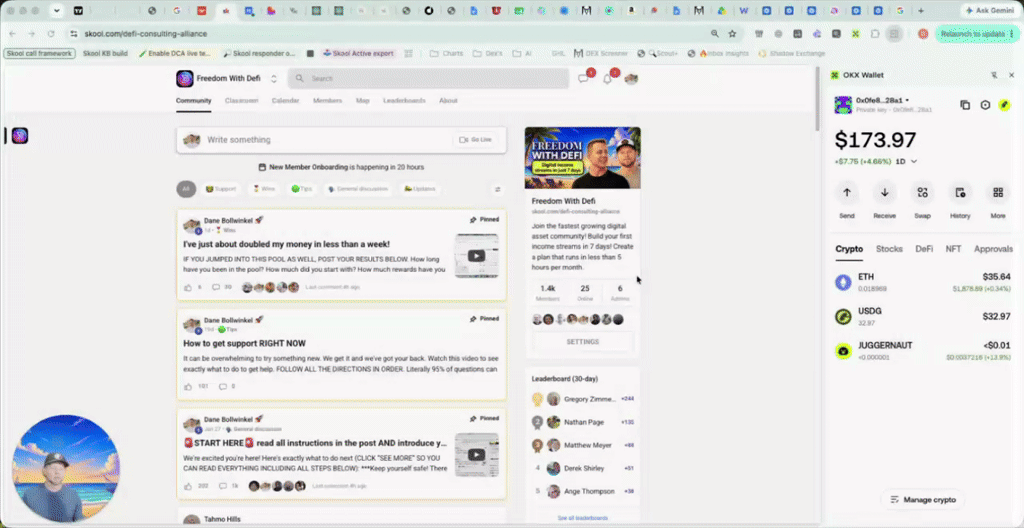The width and height of the screenshot is (1024, 528).
Task: Click Manage crypto button
Action: (x=923, y=499)
